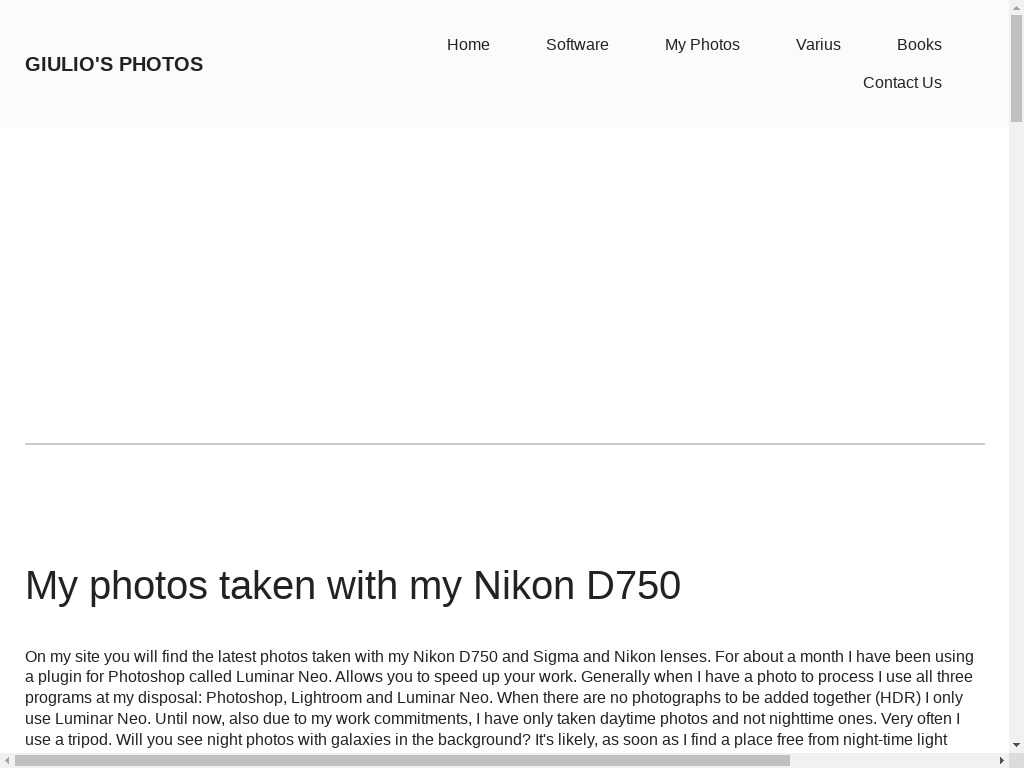Go to the Software menu item

point(577,45)
